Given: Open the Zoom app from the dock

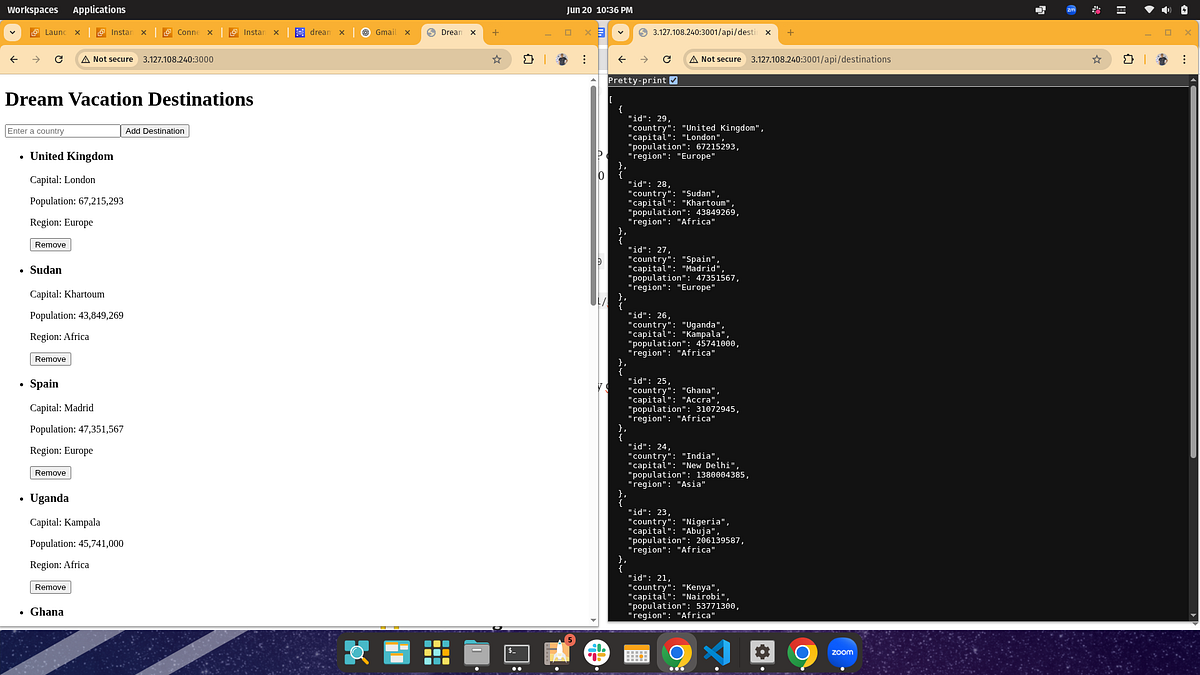Looking at the screenshot, I should tap(841, 653).
